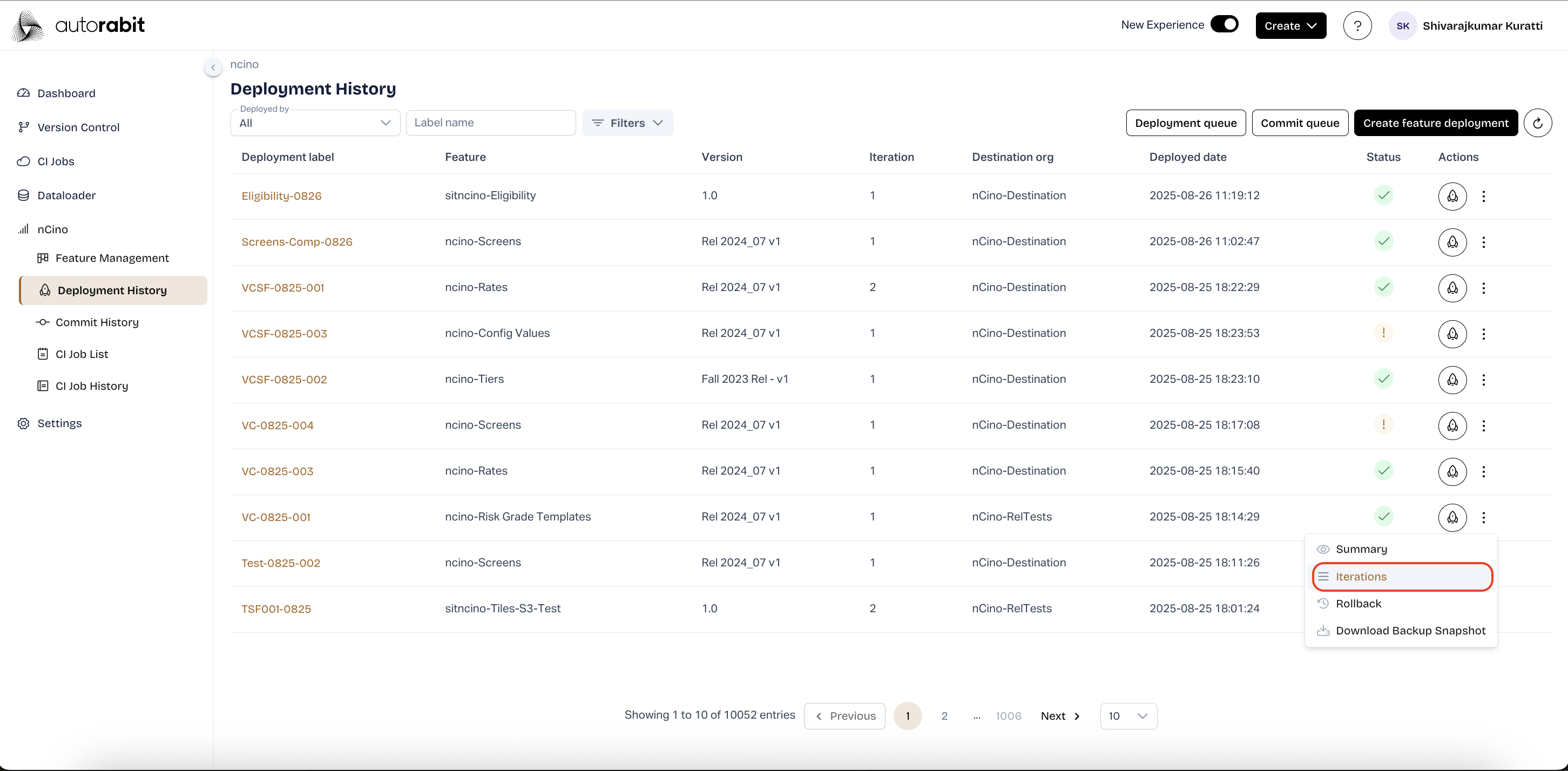1568x771 pixels.
Task: Open the Deployed by dropdown
Action: coord(315,123)
